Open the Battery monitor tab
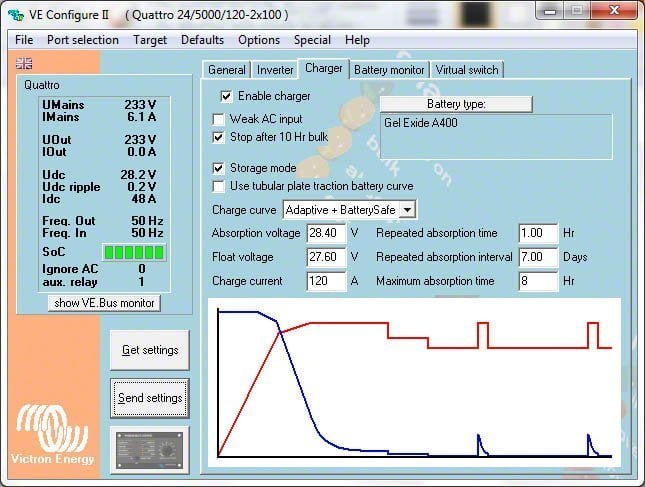The image size is (645, 487). point(390,70)
